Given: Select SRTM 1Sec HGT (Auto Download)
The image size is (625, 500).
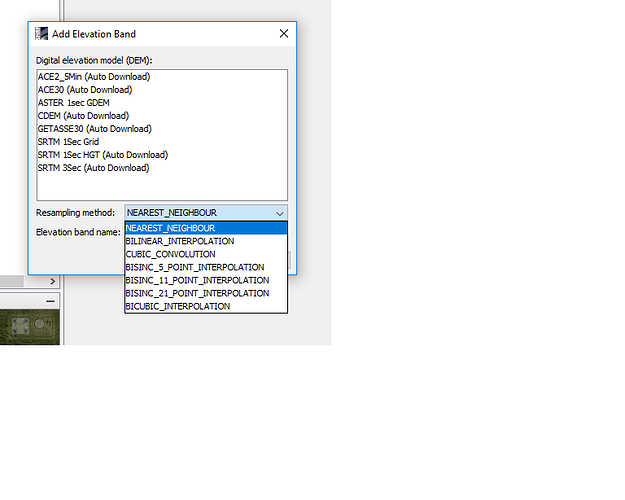Looking at the screenshot, I should click(162, 155).
